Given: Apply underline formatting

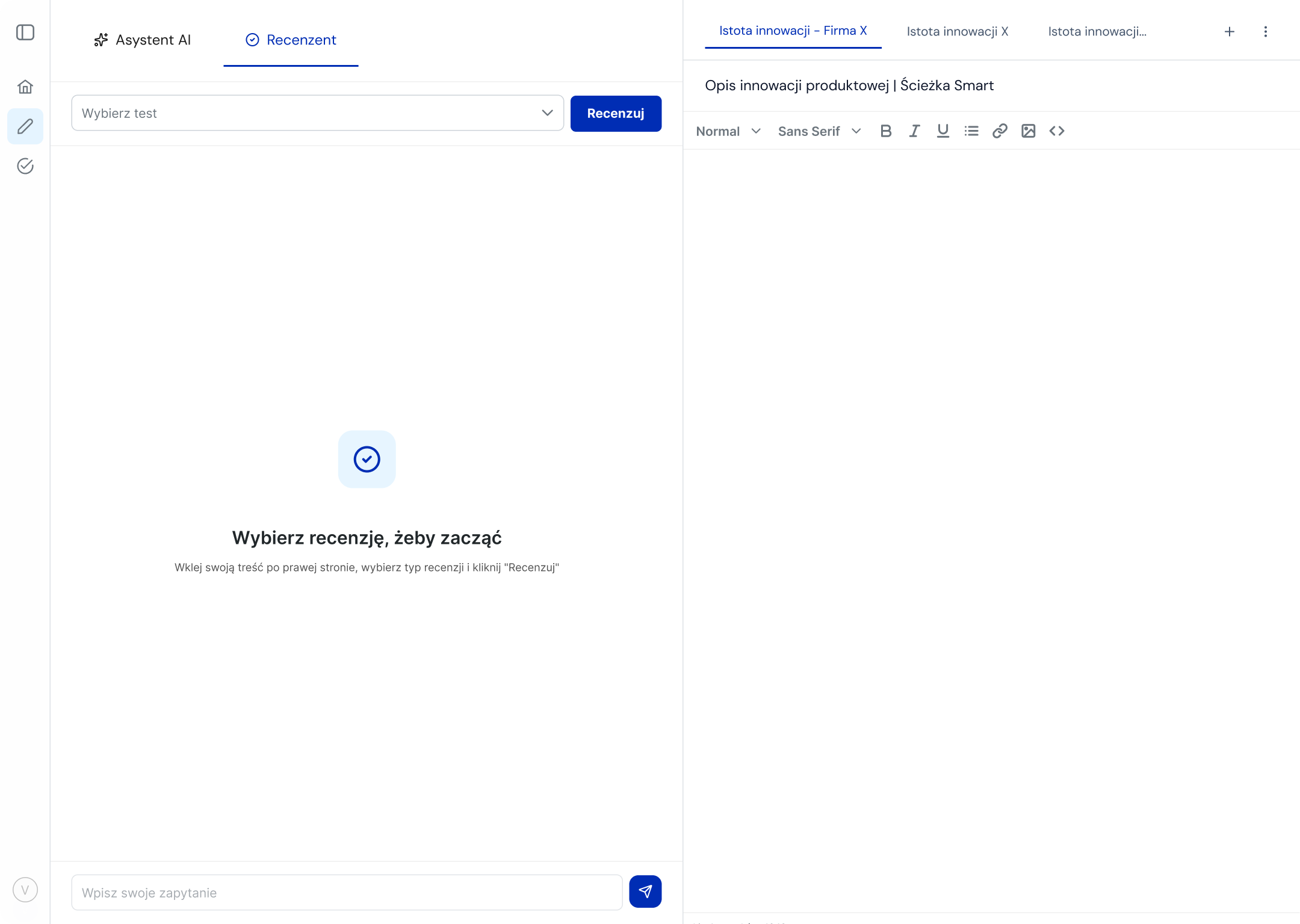Looking at the screenshot, I should click(943, 131).
